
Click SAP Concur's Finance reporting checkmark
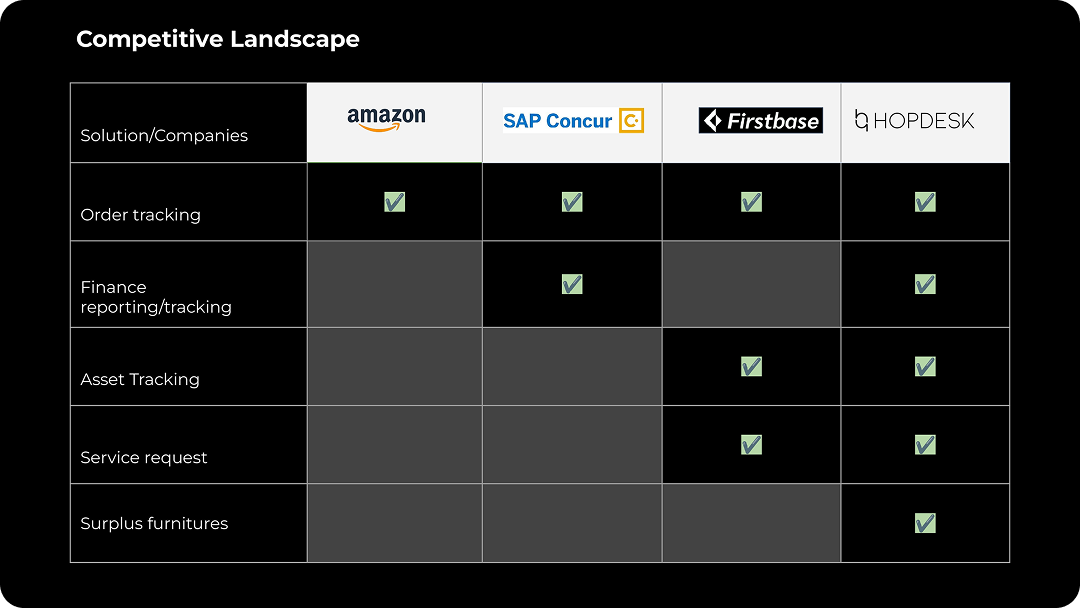pyautogui.click(x=572, y=285)
